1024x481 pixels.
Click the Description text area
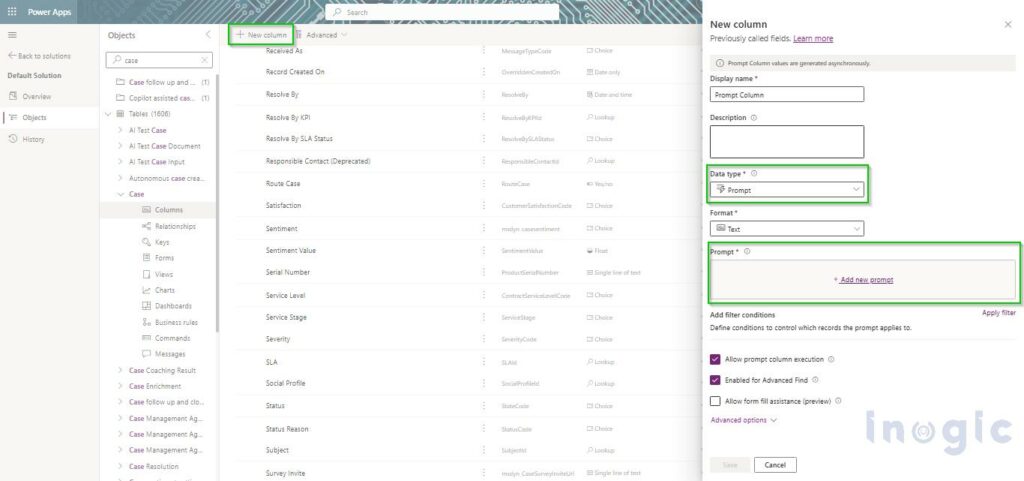tap(787, 142)
